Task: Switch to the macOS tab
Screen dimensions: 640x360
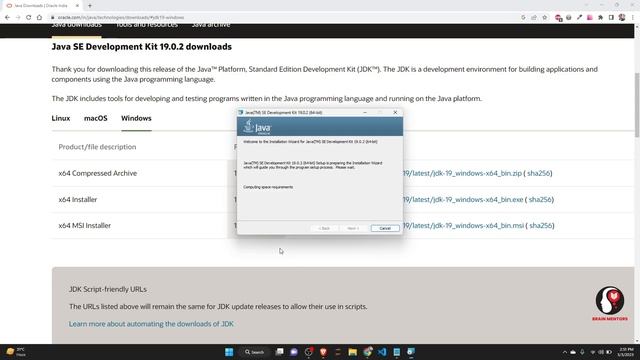Action: [96, 118]
